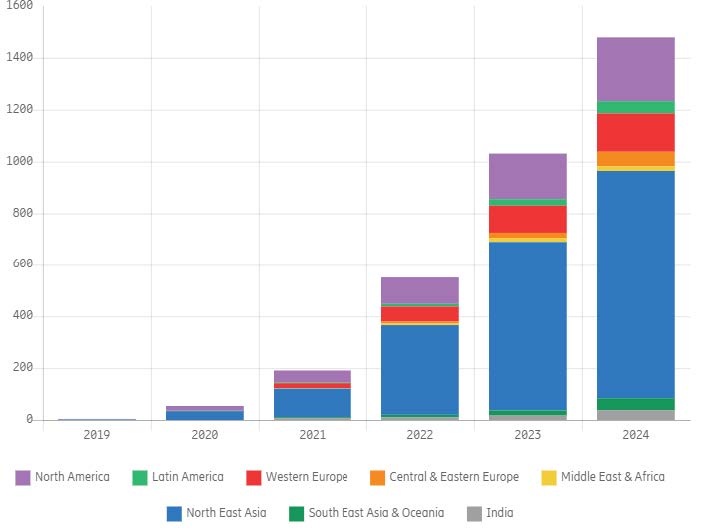
Task: Click the purple North America legend swatch
Action: coord(23,477)
